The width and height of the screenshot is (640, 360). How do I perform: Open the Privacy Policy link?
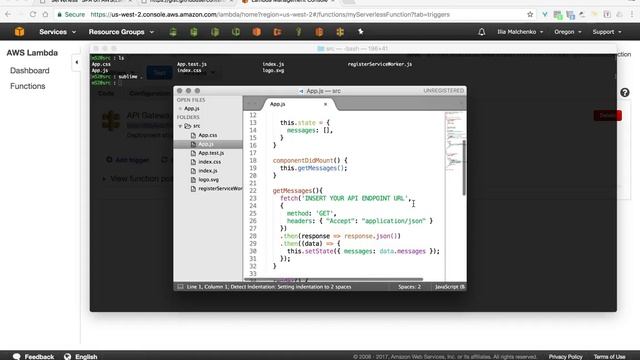565,357
